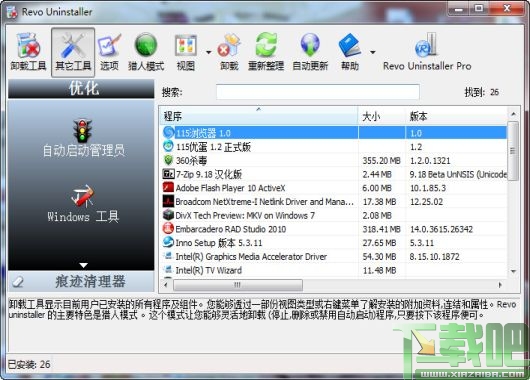
Task: Click the horizontal scrollbar thumb
Action: pyautogui.click(x=238, y=285)
